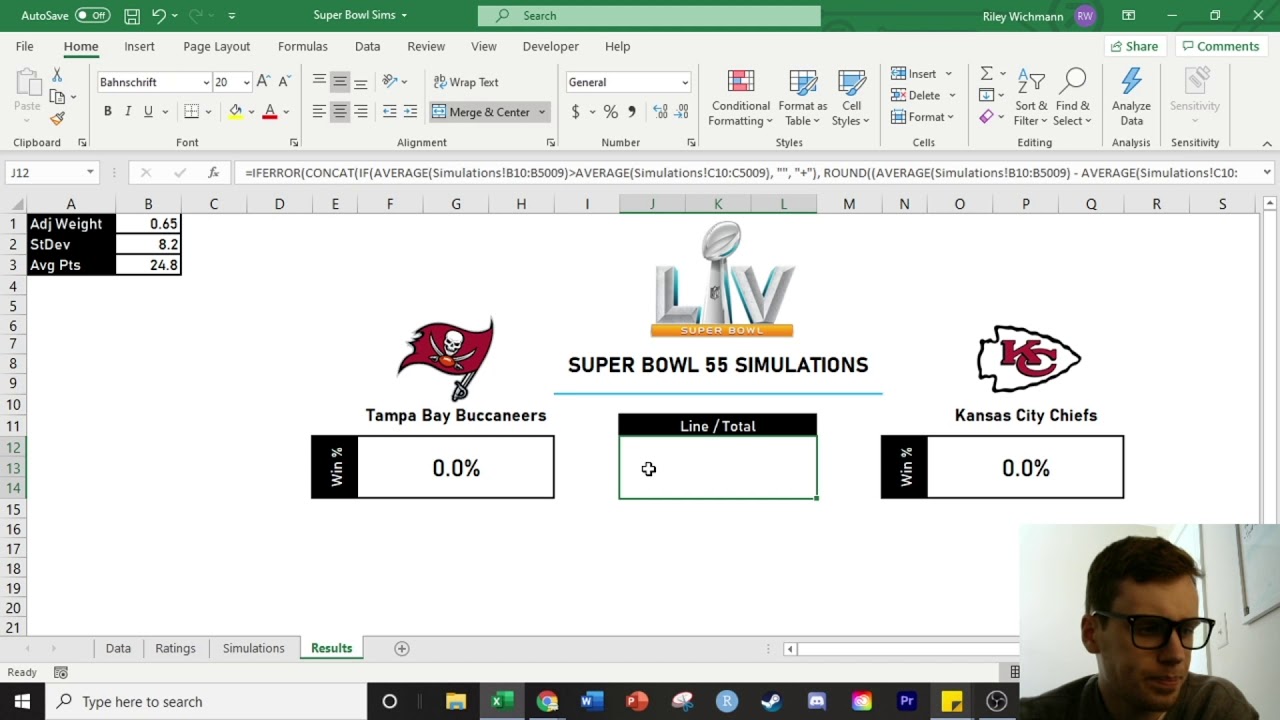Screen dimensions: 1280x720
Task: Open Sort & Filter
Action: 1031,98
